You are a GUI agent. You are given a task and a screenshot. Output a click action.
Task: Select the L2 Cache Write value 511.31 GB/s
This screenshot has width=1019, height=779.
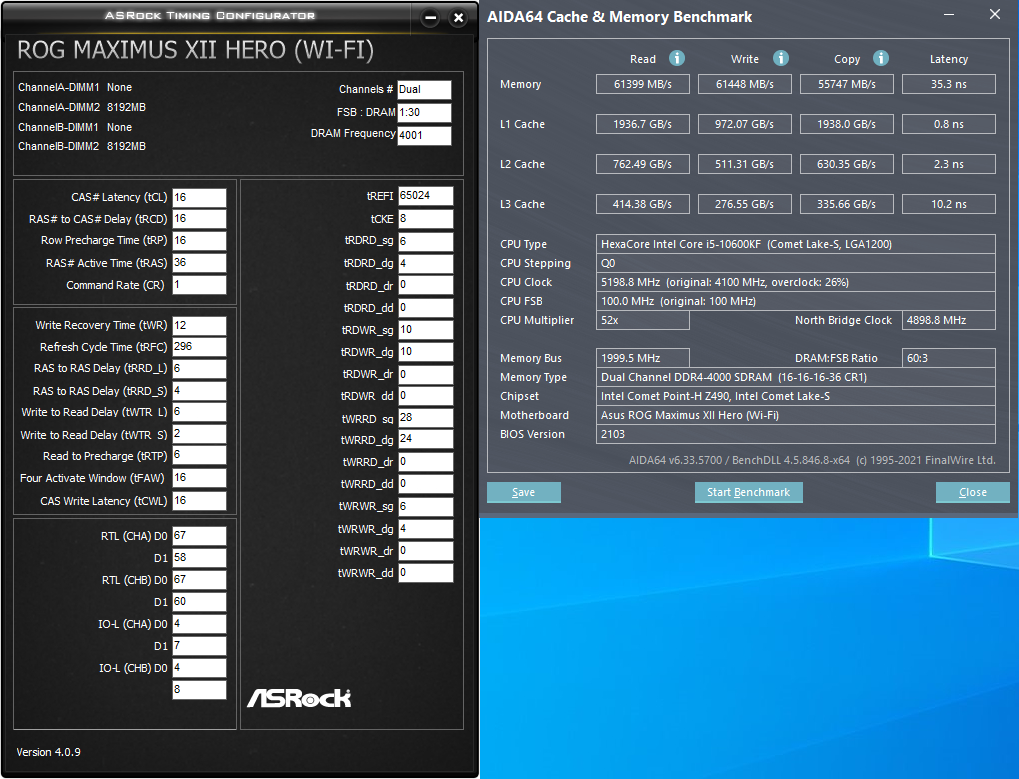tap(745, 164)
